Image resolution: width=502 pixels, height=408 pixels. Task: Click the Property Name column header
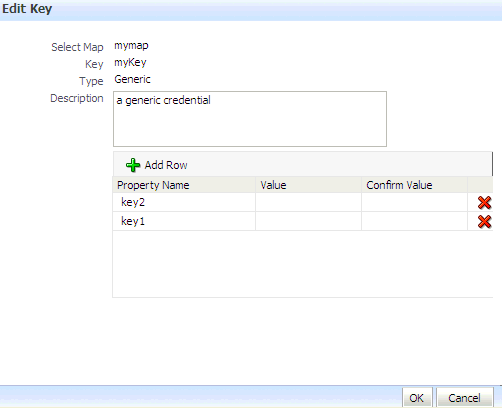pos(184,185)
